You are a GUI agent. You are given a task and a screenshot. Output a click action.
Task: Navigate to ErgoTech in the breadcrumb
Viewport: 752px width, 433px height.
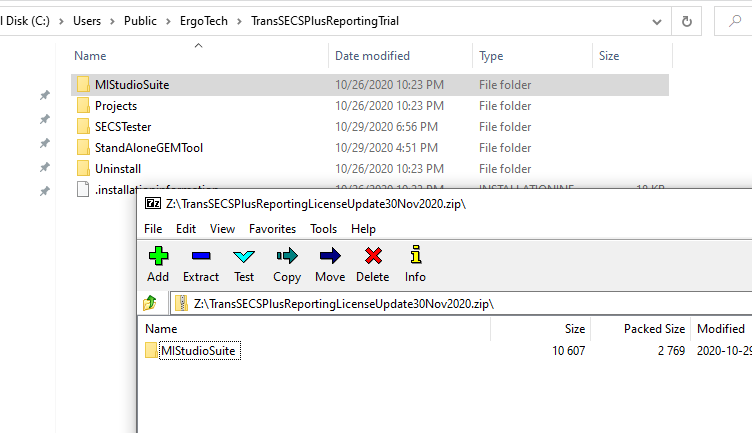tap(204, 21)
